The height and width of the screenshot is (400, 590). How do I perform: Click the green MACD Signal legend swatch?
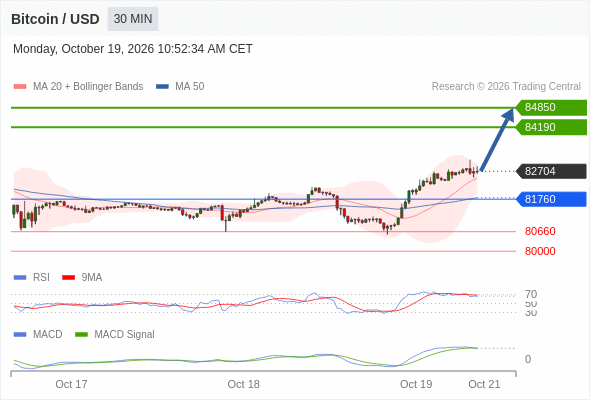click(81, 335)
